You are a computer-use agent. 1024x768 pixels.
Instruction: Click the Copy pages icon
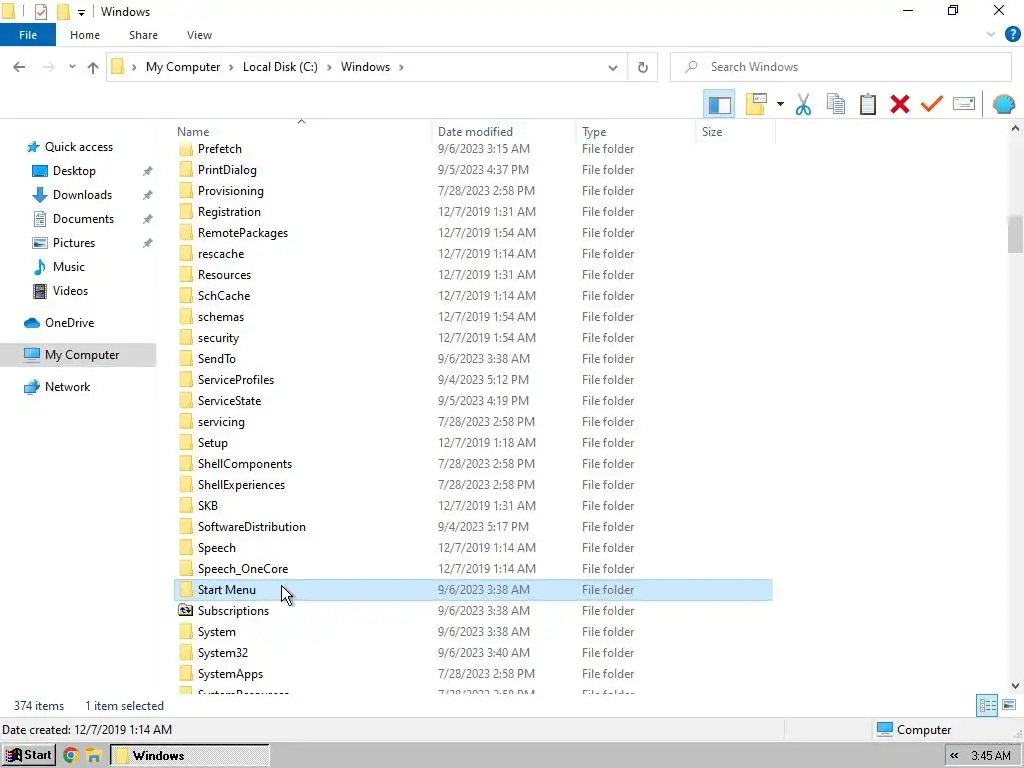[835, 104]
